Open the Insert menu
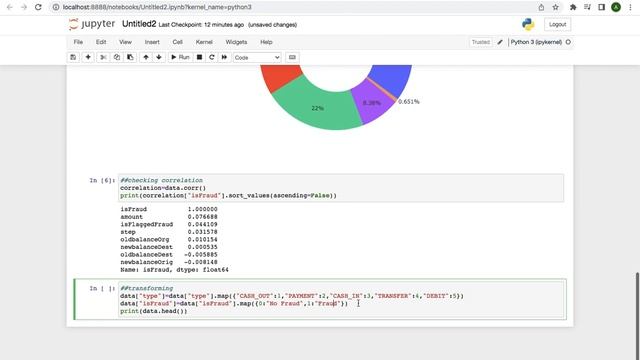This screenshot has height=360, width=640. point(152,42)
